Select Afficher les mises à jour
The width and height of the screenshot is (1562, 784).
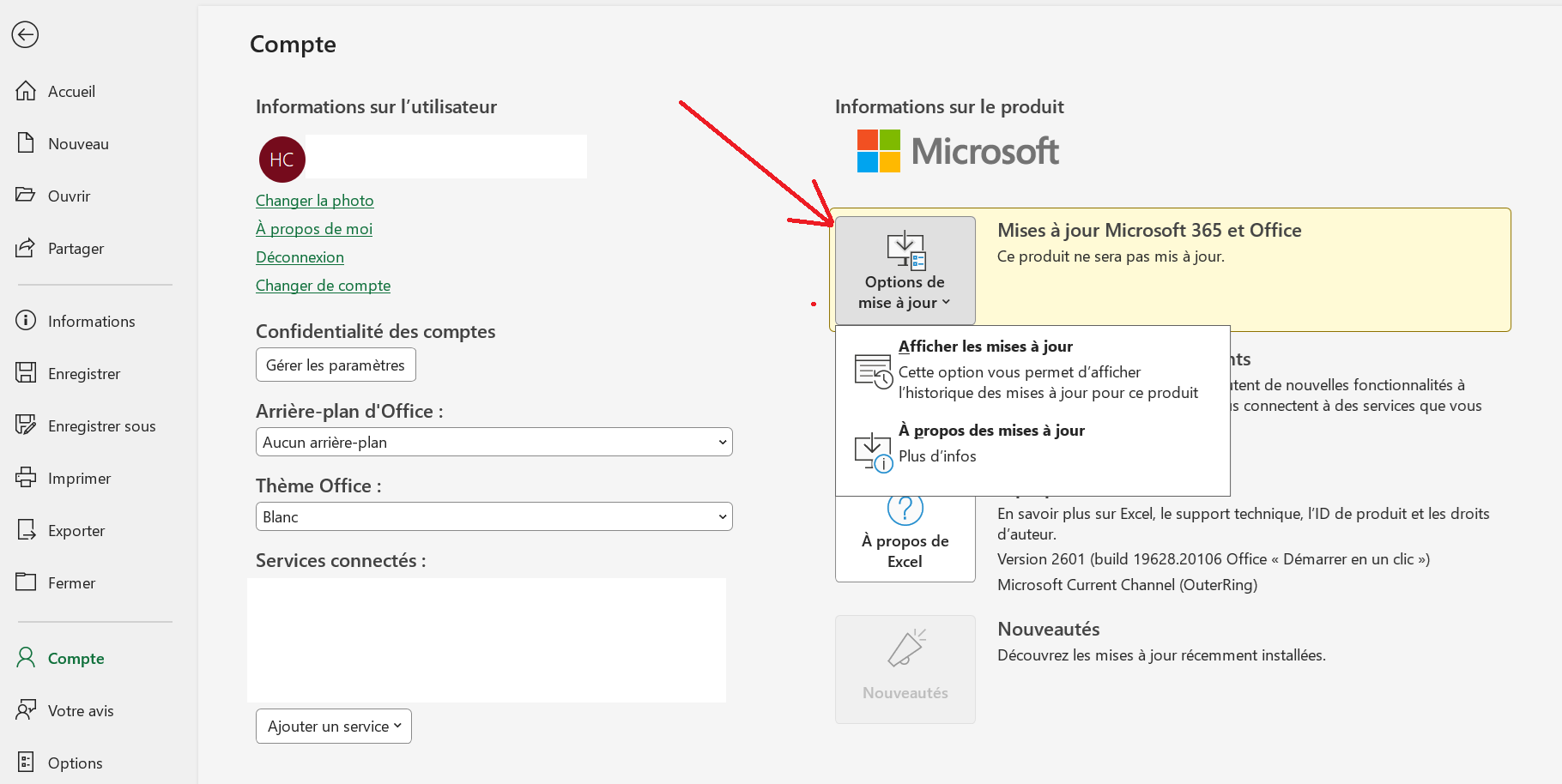pyautogui.click(x=1032, y=370)
